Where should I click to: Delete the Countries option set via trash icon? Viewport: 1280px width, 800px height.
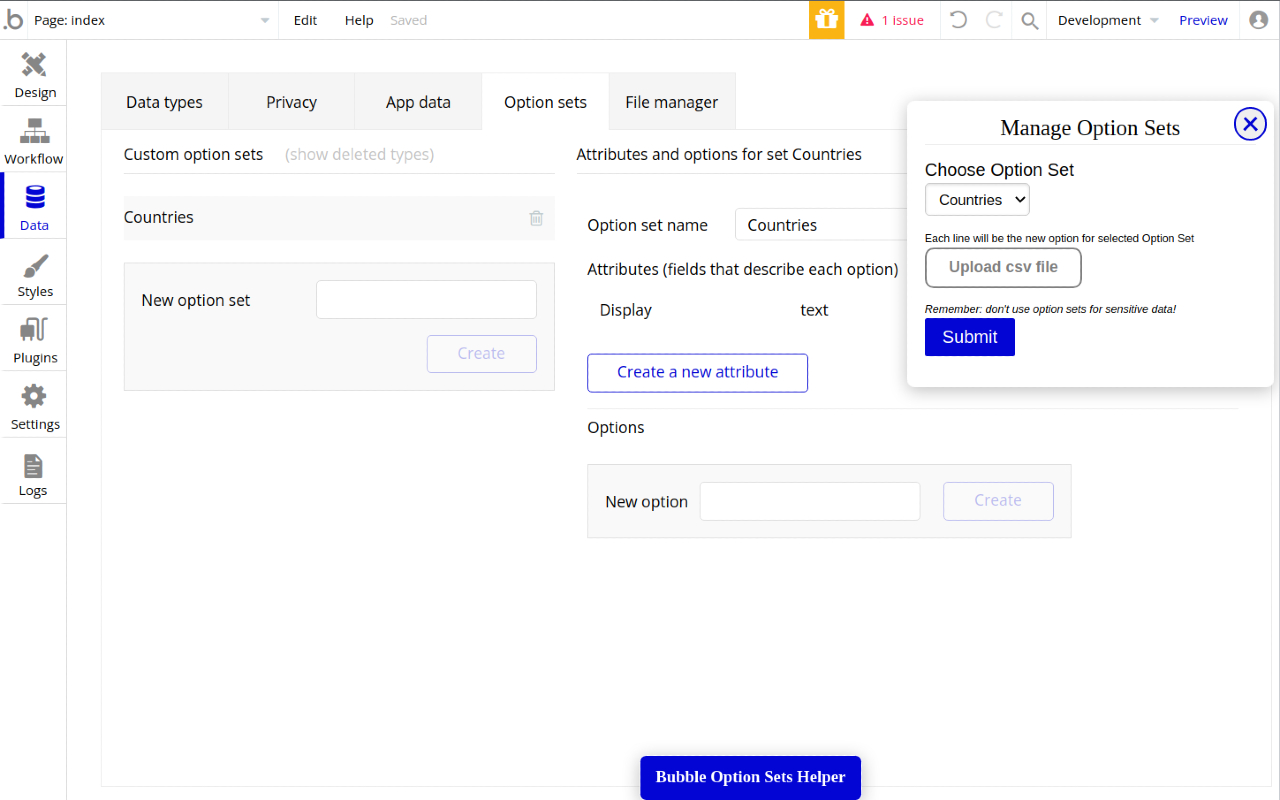[536, 218]
